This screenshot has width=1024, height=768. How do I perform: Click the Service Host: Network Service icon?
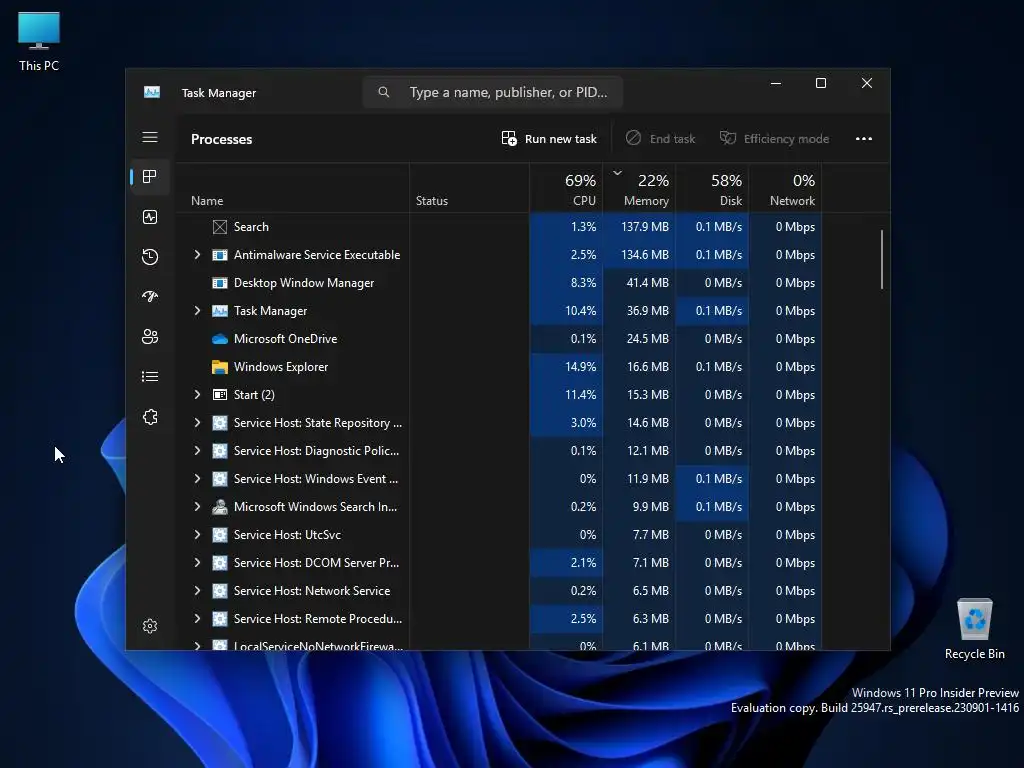220,591
